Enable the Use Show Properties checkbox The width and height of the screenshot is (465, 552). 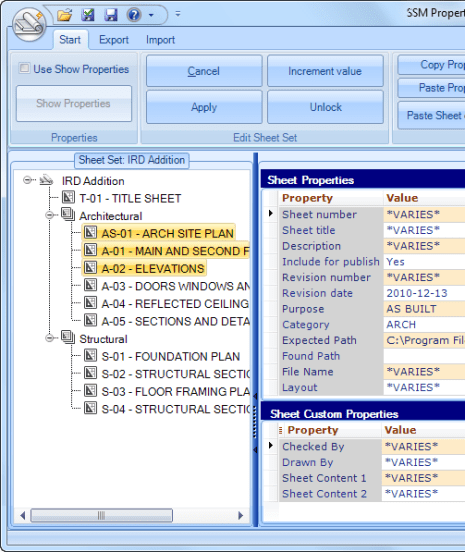click(x=24, y=68)
